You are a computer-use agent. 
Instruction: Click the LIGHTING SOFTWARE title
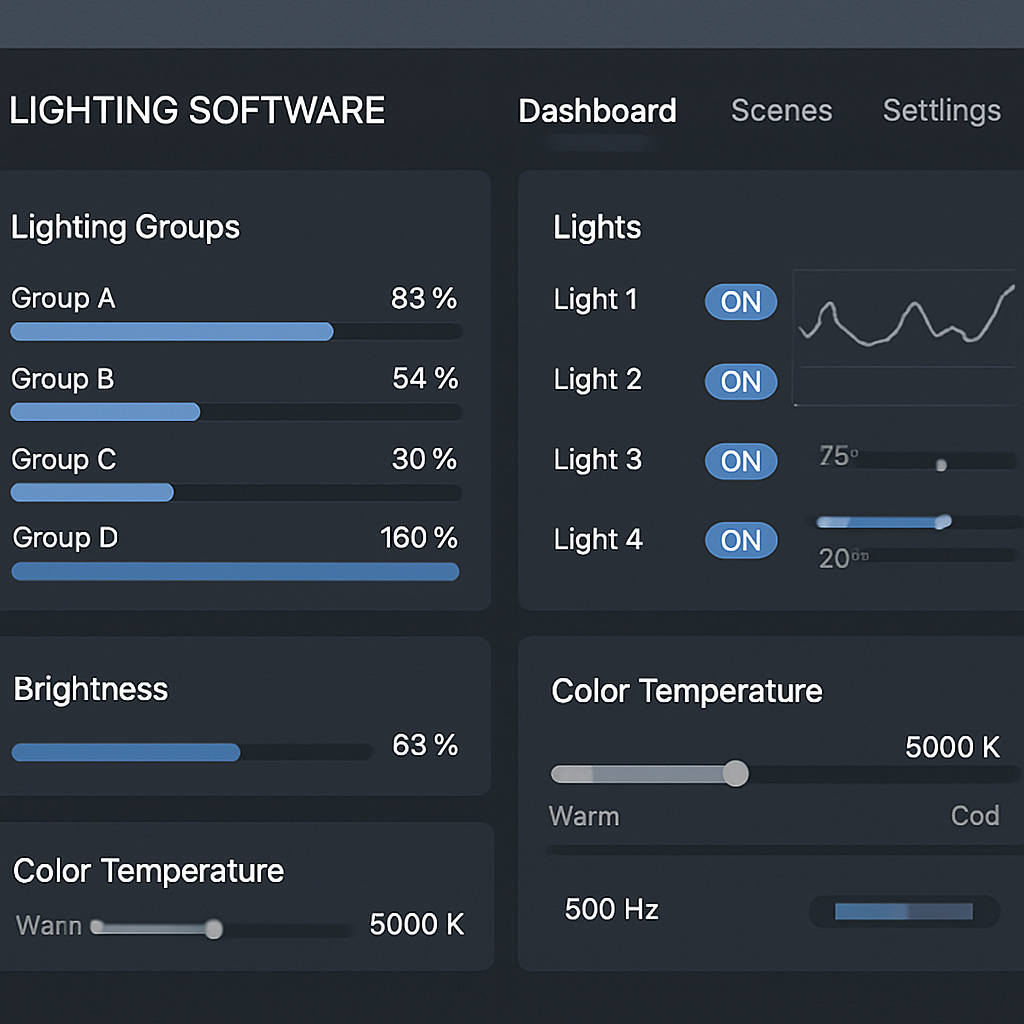(x=197, y=110)
